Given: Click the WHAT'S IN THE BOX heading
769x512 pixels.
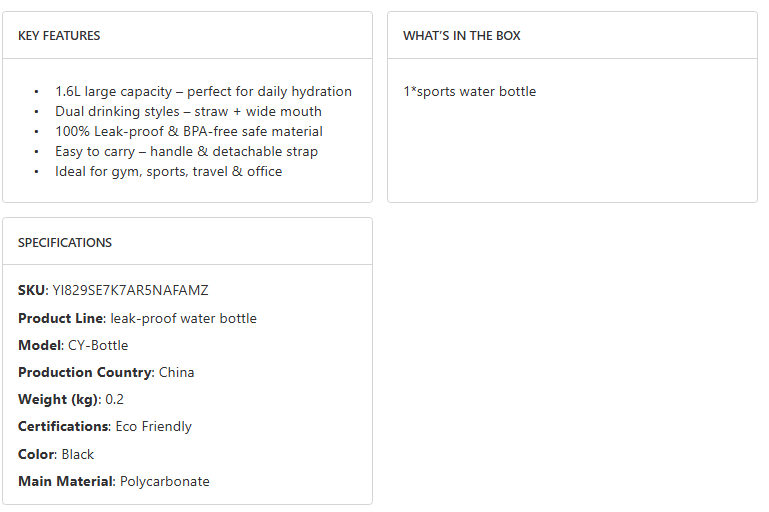Looking at the screenshot, I should tap(462, 36).
